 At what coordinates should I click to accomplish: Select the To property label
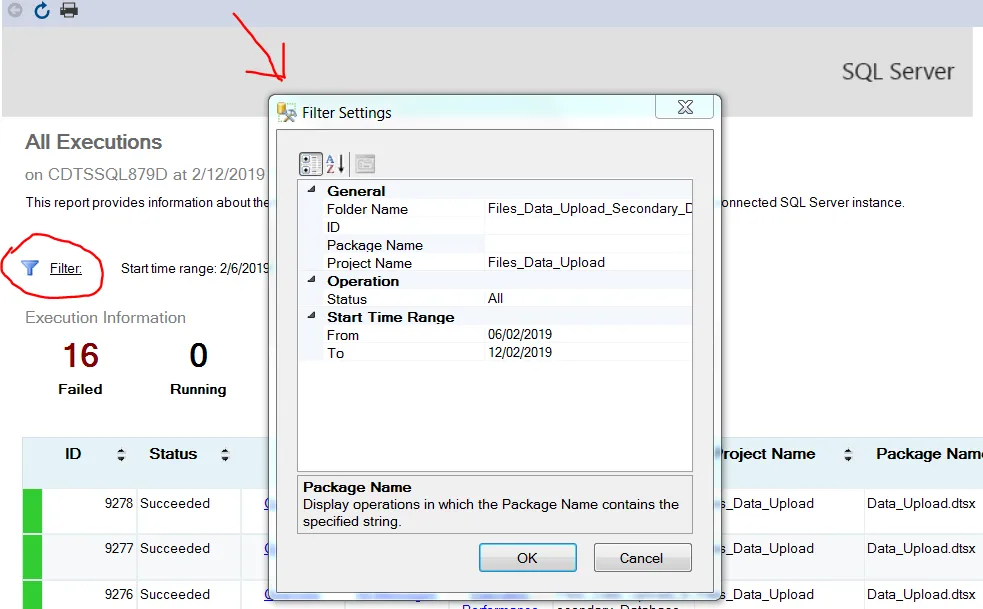click(x=335, y=353)
